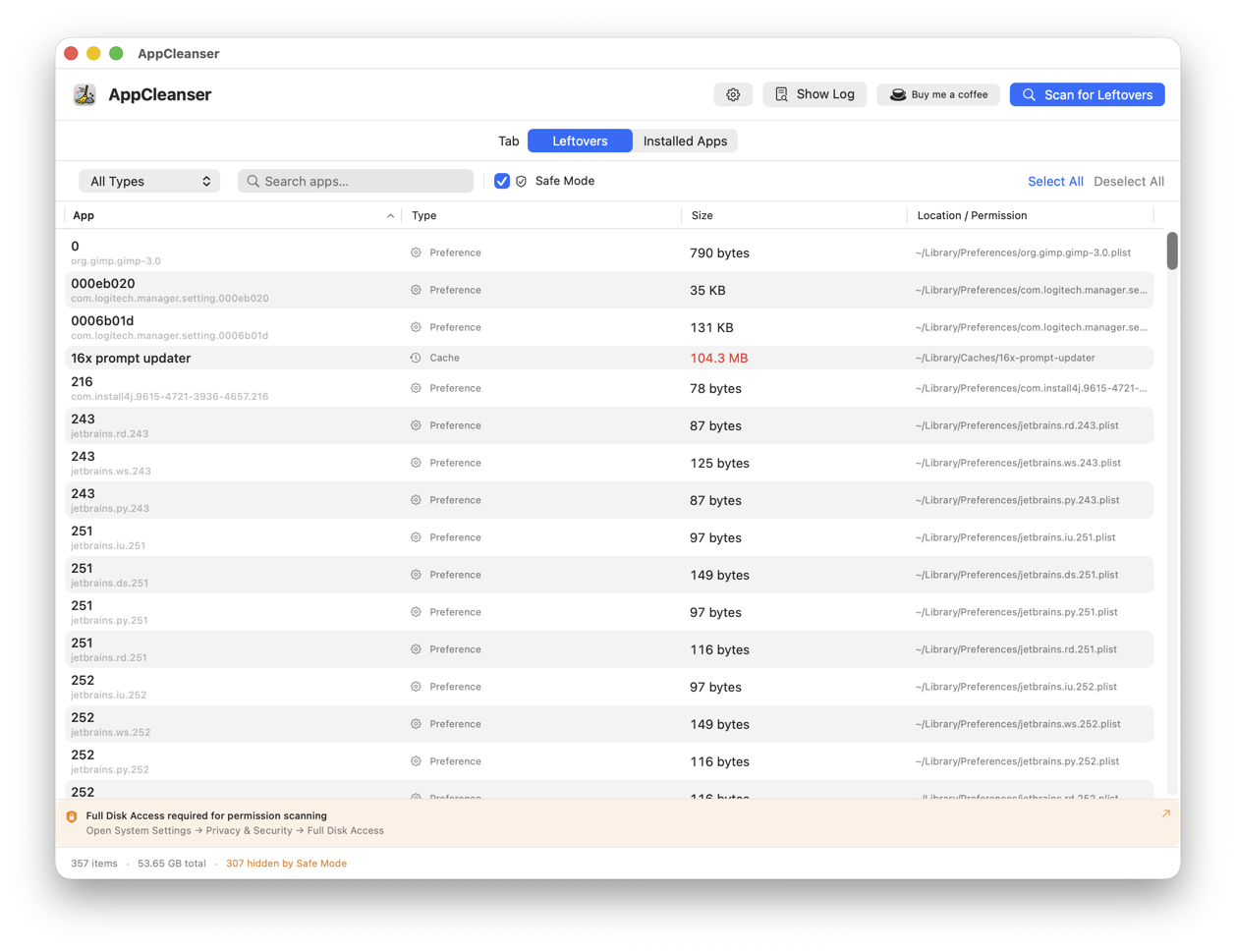Click the vertical scrollbar thumb of the list
Screen dimensions: 1236x952
click(1172, 251)
